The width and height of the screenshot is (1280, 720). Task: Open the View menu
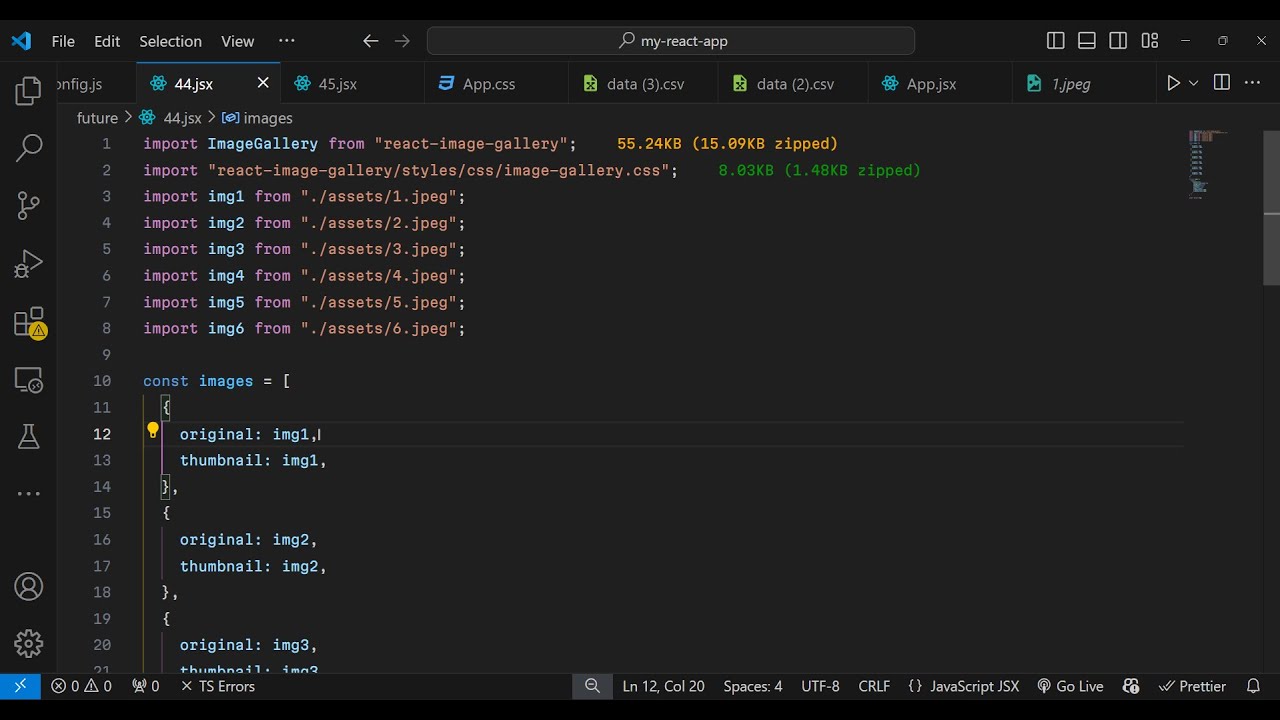[237, 41]
